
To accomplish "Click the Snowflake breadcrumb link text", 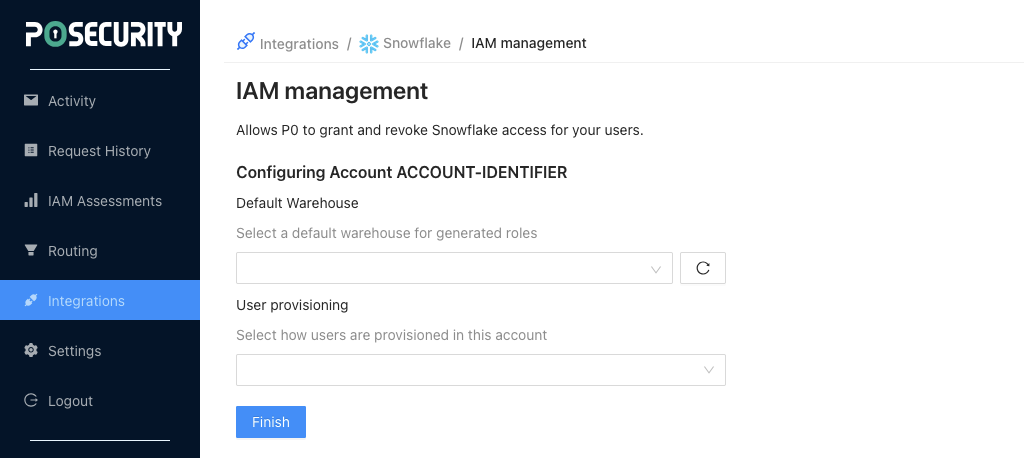I will (417, 44).
